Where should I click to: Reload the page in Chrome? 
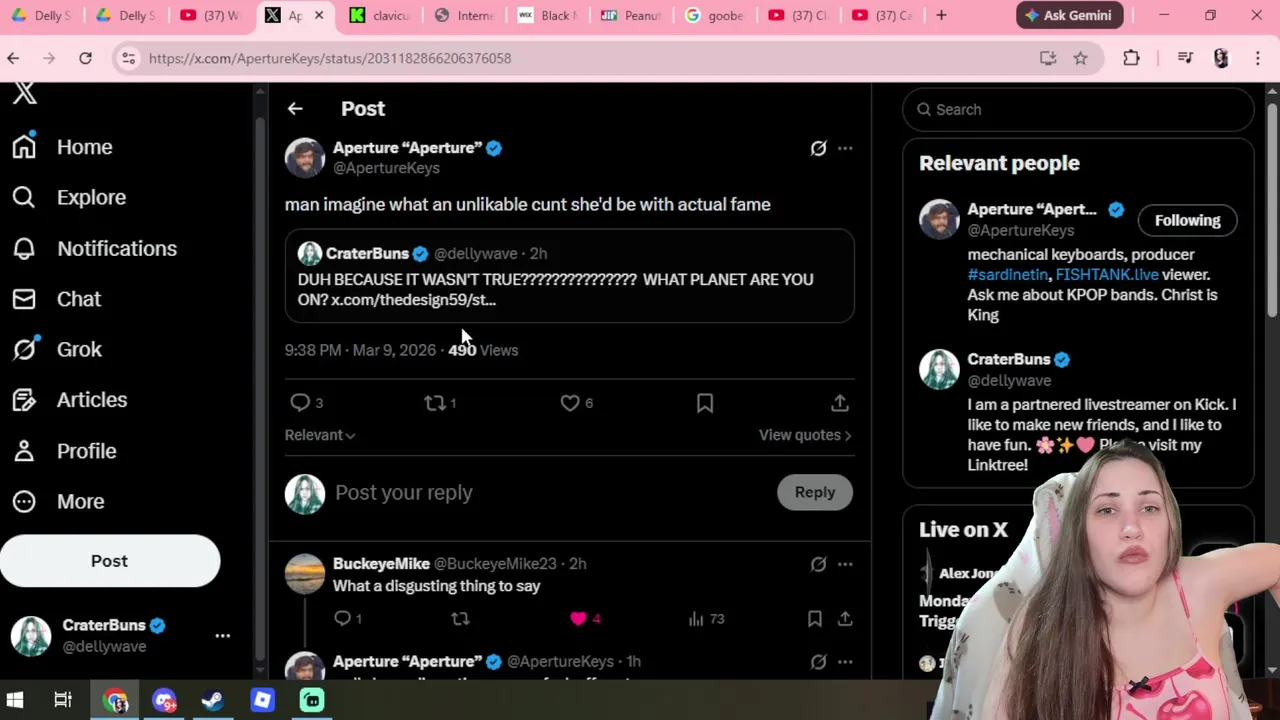pyautogui.click(x=85, y=58)
